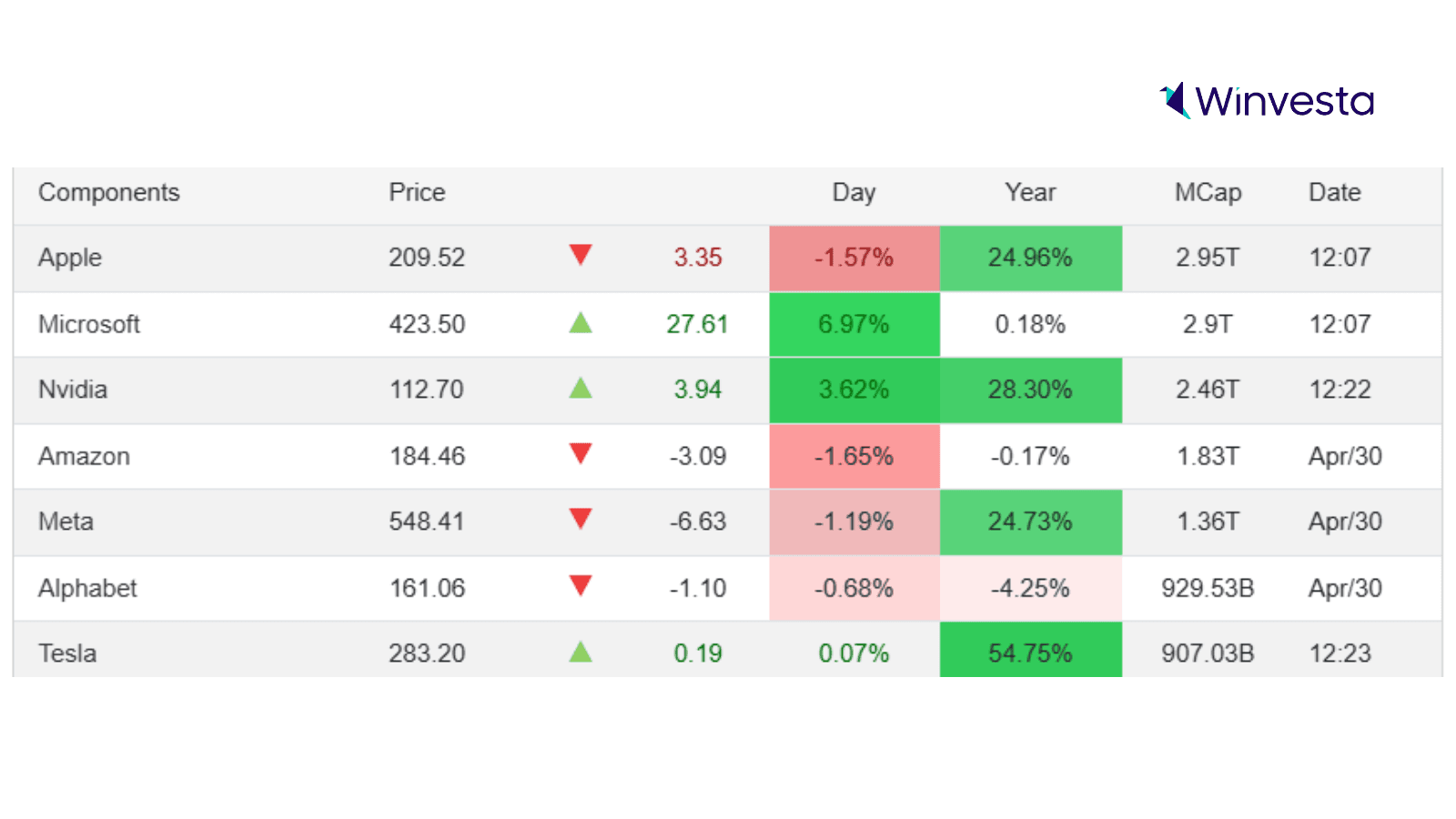Sort by the Day column header
Image resolution: width=1456 pixels, height=819 pixels.
click(854, 193)
